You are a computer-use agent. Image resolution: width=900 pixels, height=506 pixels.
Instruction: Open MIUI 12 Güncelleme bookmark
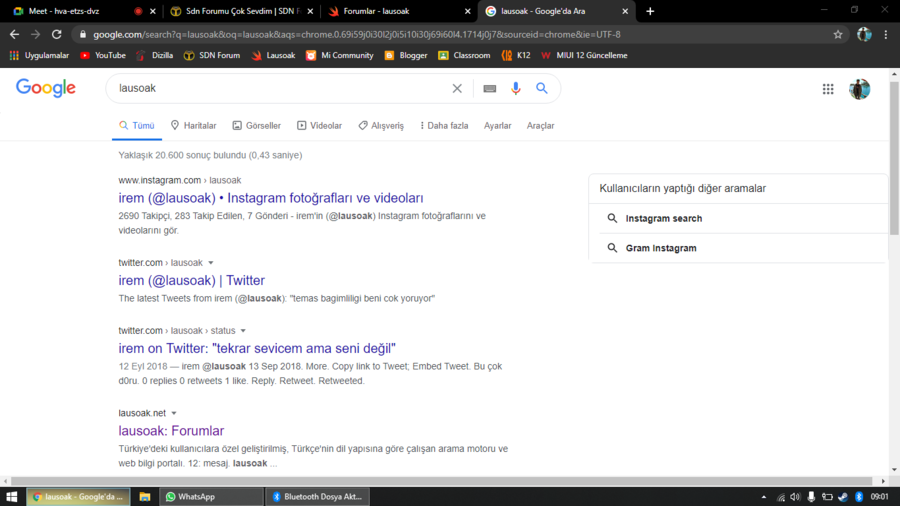[584, 56]
